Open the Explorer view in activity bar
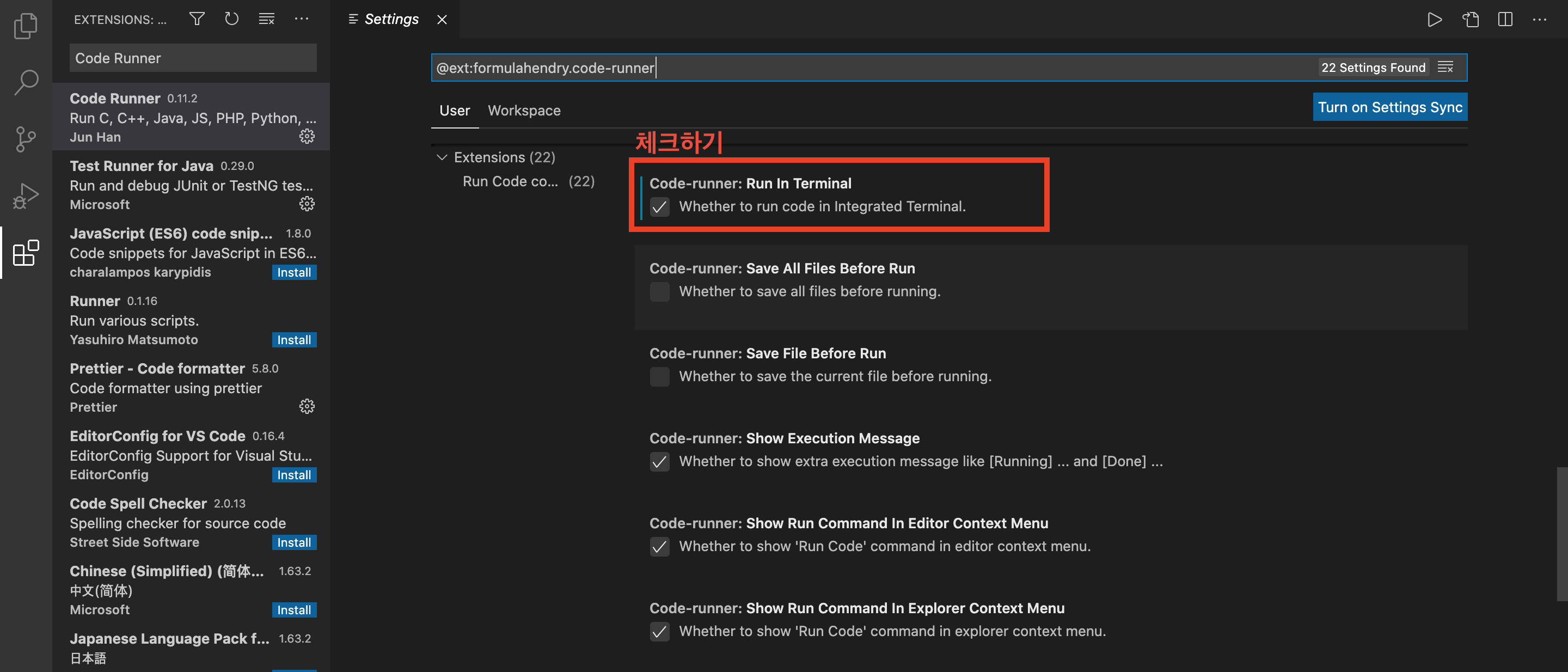 pos(26,26)
